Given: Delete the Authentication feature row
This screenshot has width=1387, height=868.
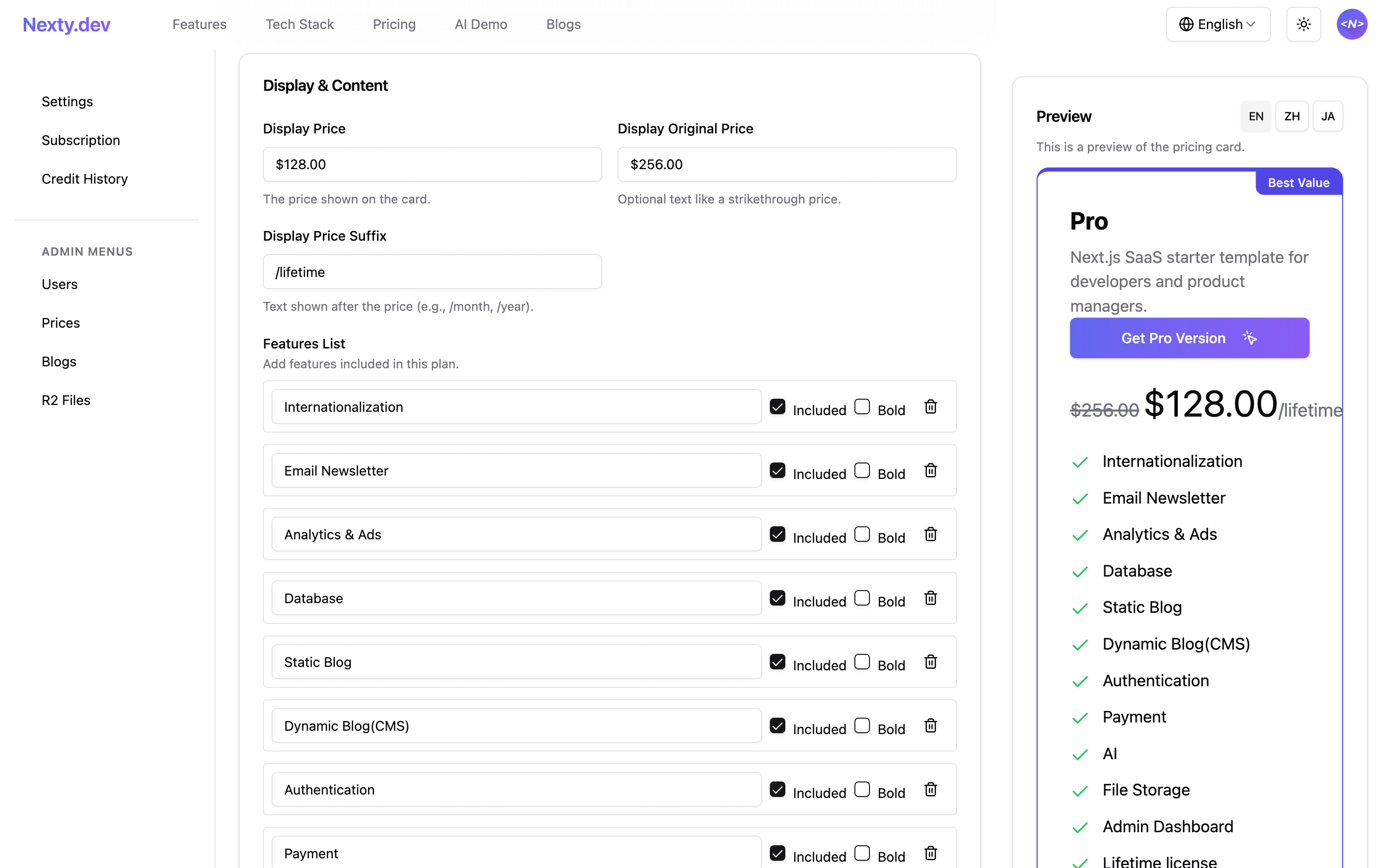Looking at the screenshot, I should tap(931, 789).
